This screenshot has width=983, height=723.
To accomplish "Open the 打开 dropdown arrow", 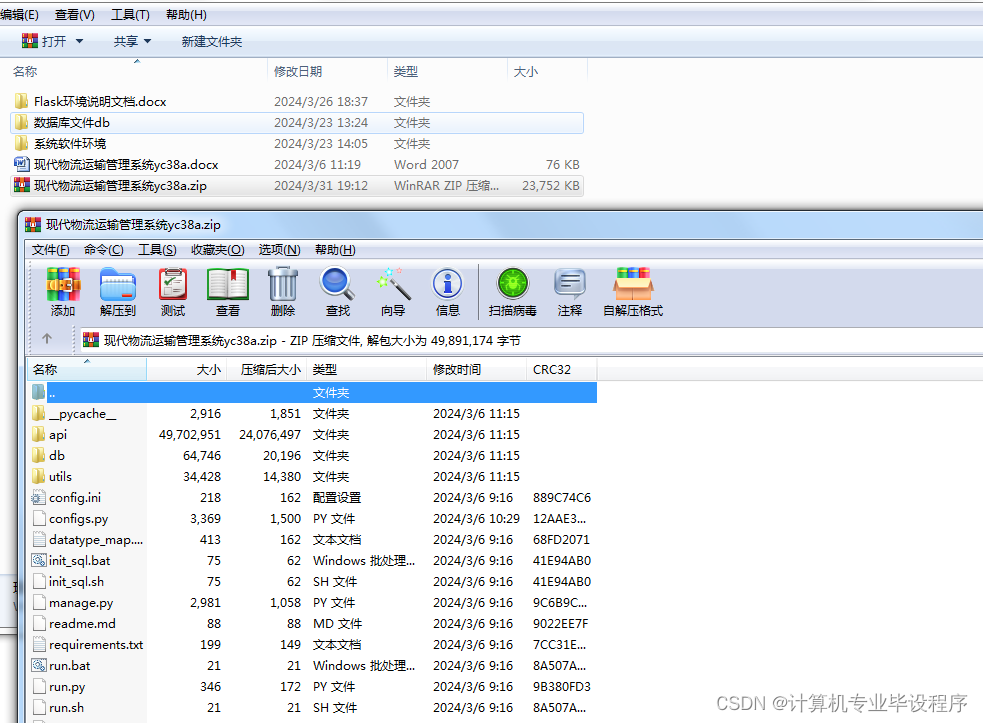I will pyautogui.click(x=77, y=41).
